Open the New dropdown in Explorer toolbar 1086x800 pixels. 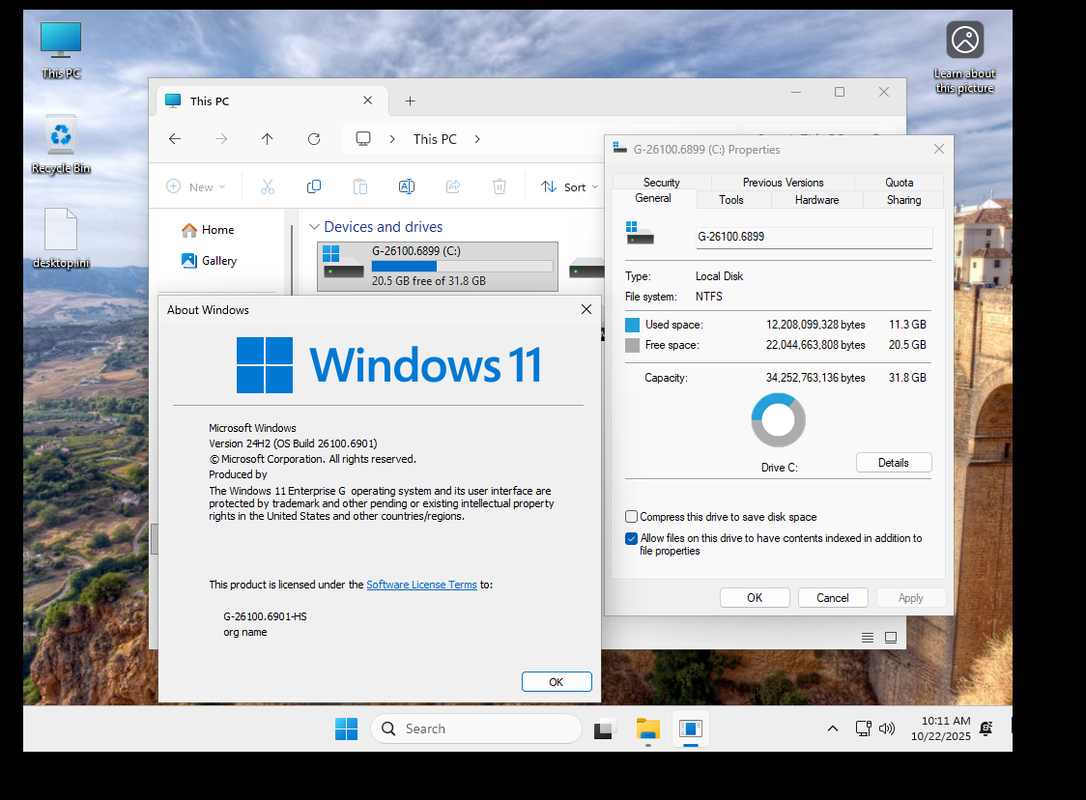pyautogui.click(x=197, y=186)
